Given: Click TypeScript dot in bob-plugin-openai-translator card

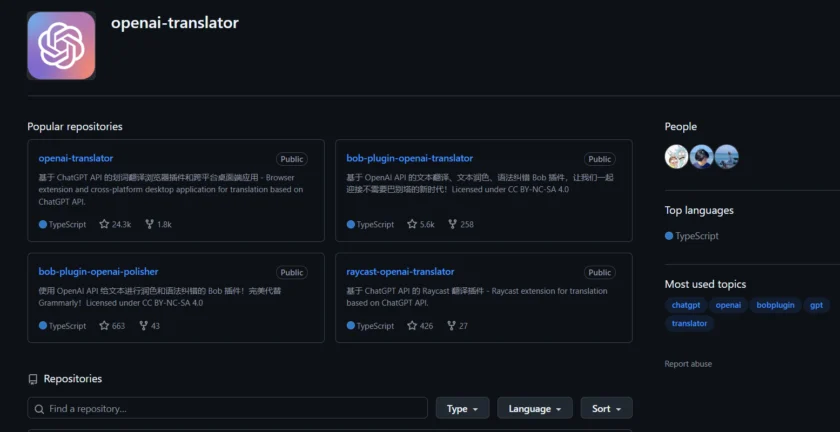Looking at the screenshot, I should pyautogui.click(x=351, y=224).
